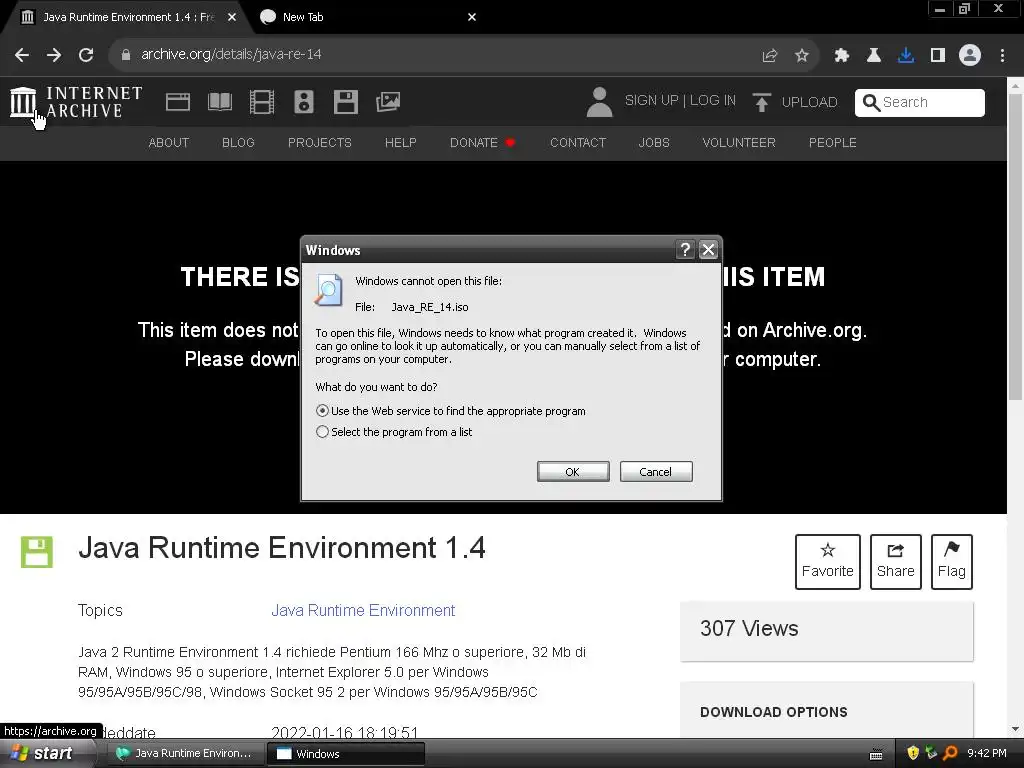
Task: Click the share page icon in address bar
Action: coord(770,55)
